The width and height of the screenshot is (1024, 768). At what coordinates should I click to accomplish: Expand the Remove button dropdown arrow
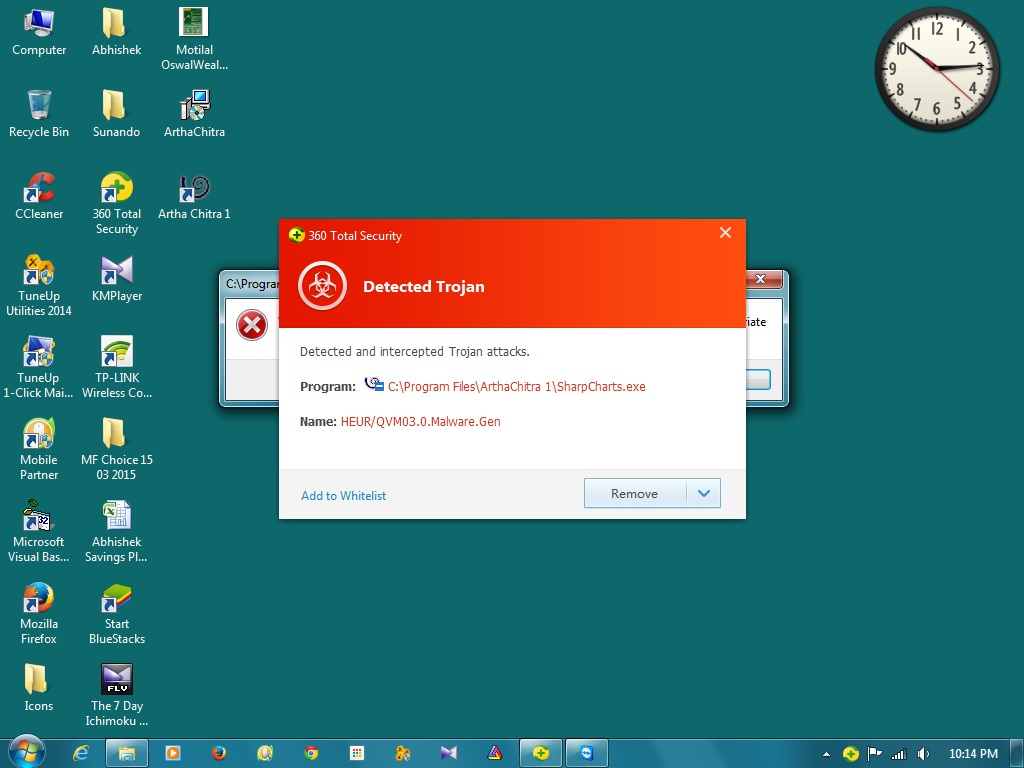tap(703, 494)
